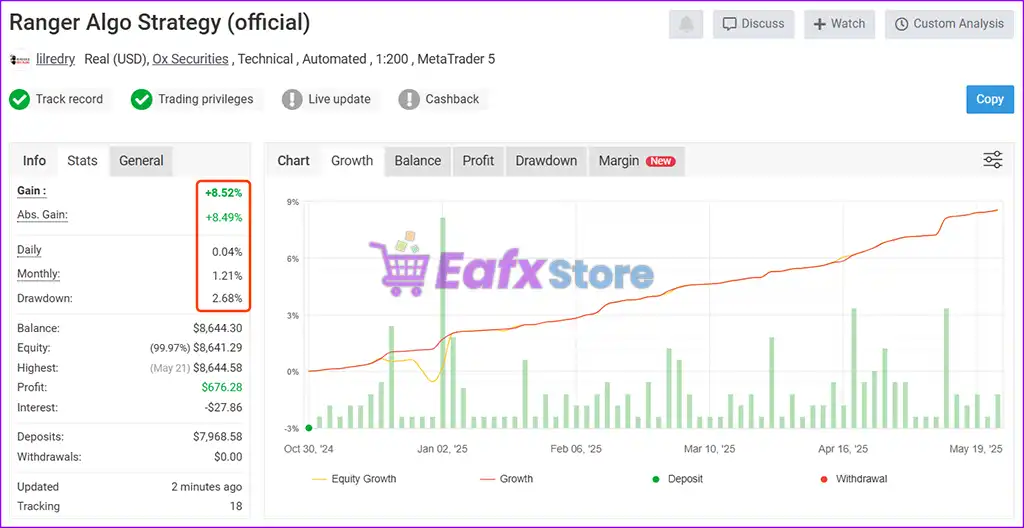Image resolution: width=1024 pixels, height=528 pixels.
Task: Click the Tracking count 18
Action: coord(235,506)
